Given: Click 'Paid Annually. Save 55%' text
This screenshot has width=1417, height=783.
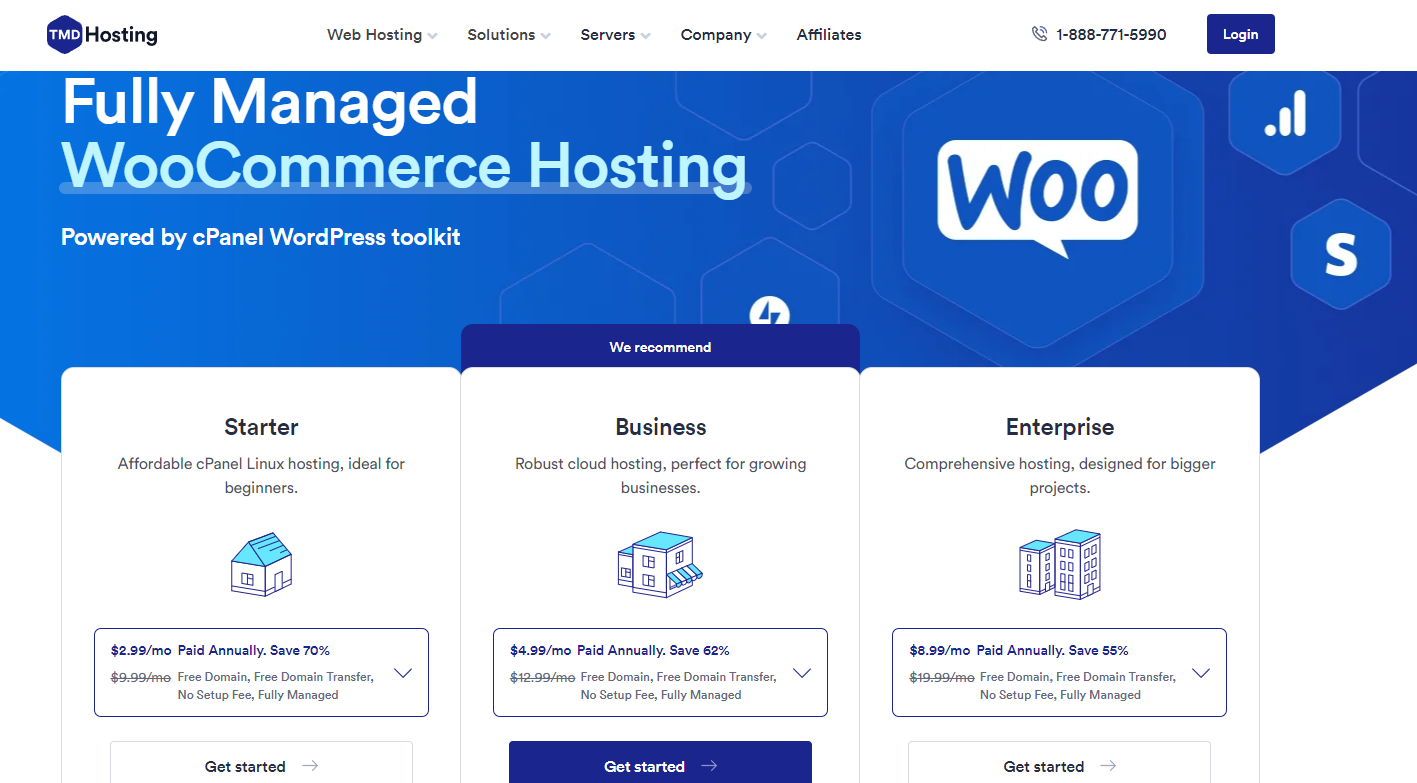Looking at the screenshot, I should point(1052,651).
